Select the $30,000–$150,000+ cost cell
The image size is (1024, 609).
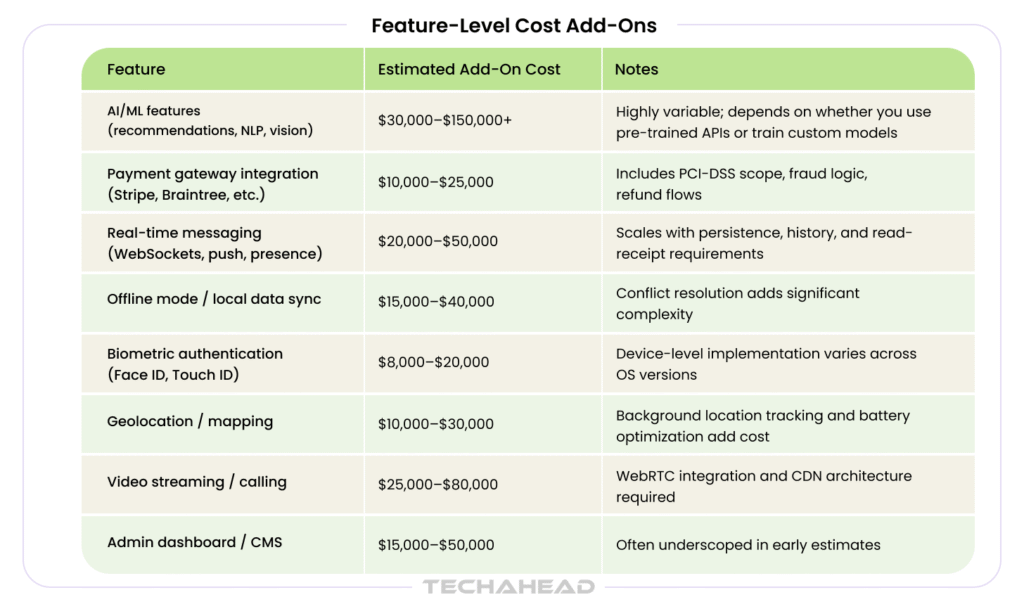coord(444,120)
